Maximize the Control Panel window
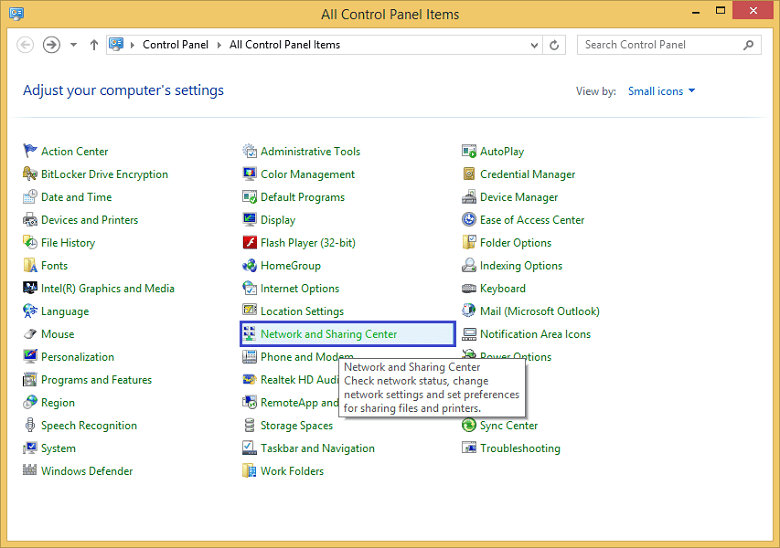The width and height of the screenshot is (780, 548). [x=720, y=10]
